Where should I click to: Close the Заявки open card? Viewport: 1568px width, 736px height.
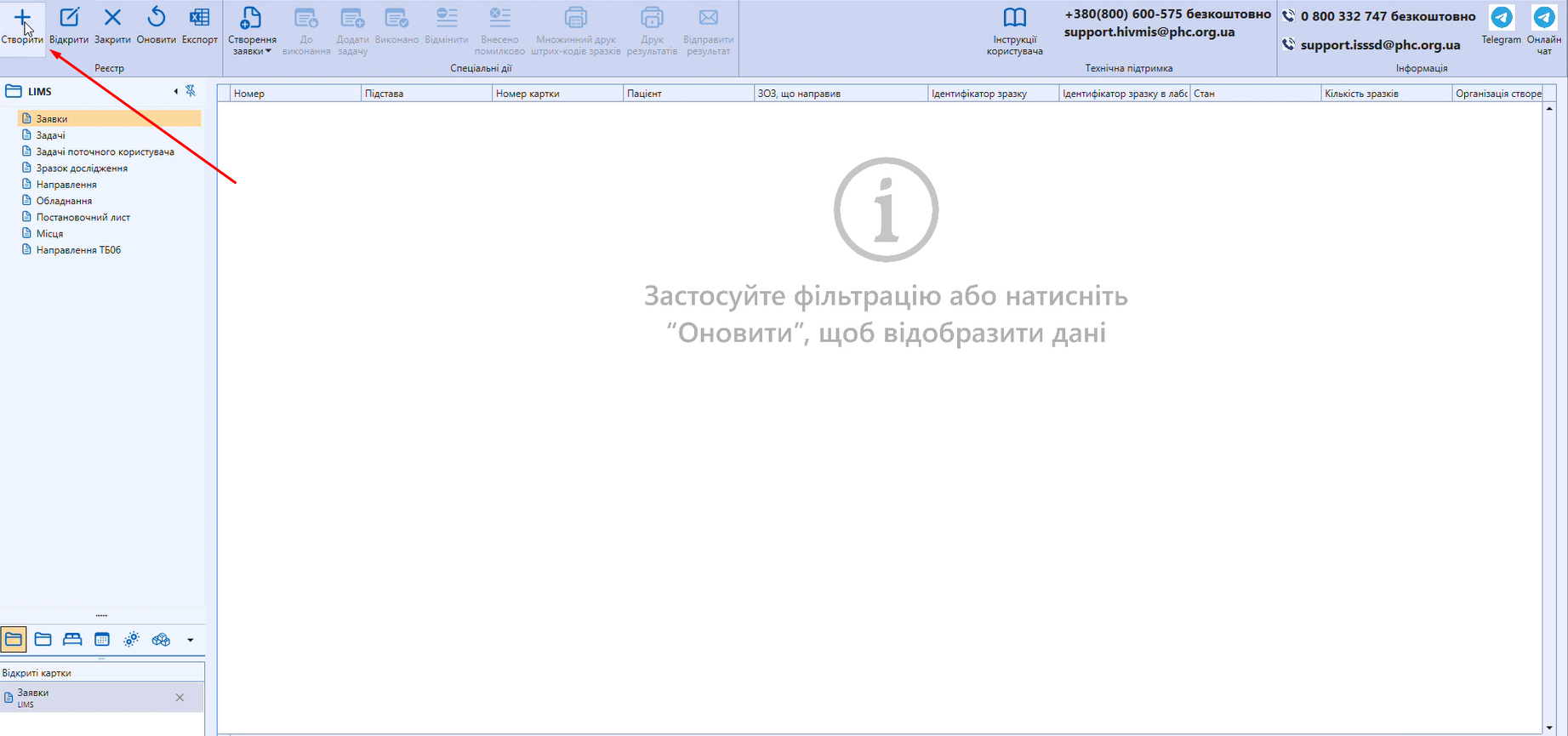tap(180, 698)
